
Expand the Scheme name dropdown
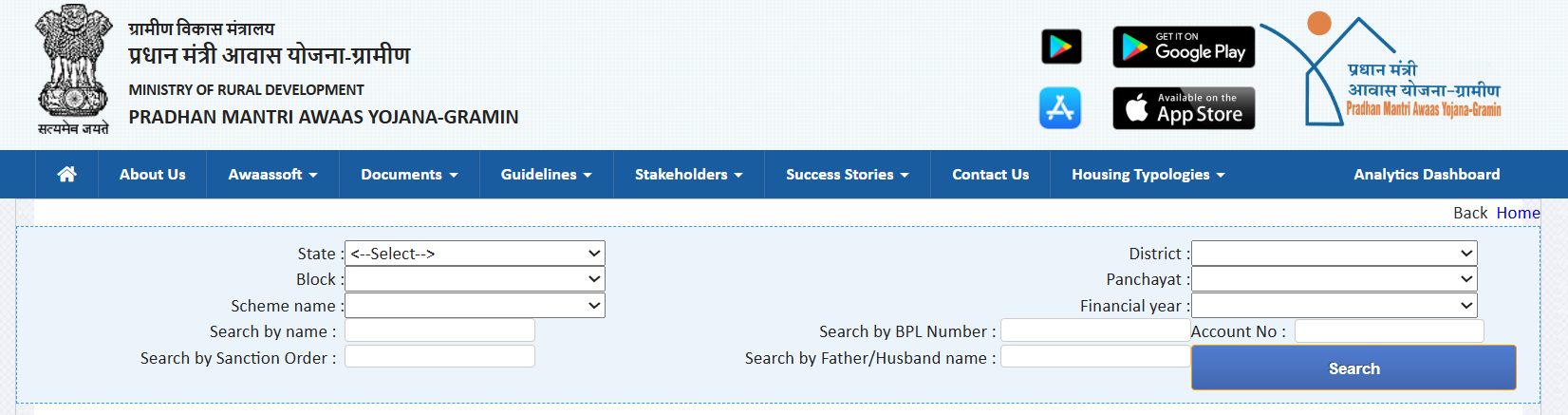[x=475, y=306]
